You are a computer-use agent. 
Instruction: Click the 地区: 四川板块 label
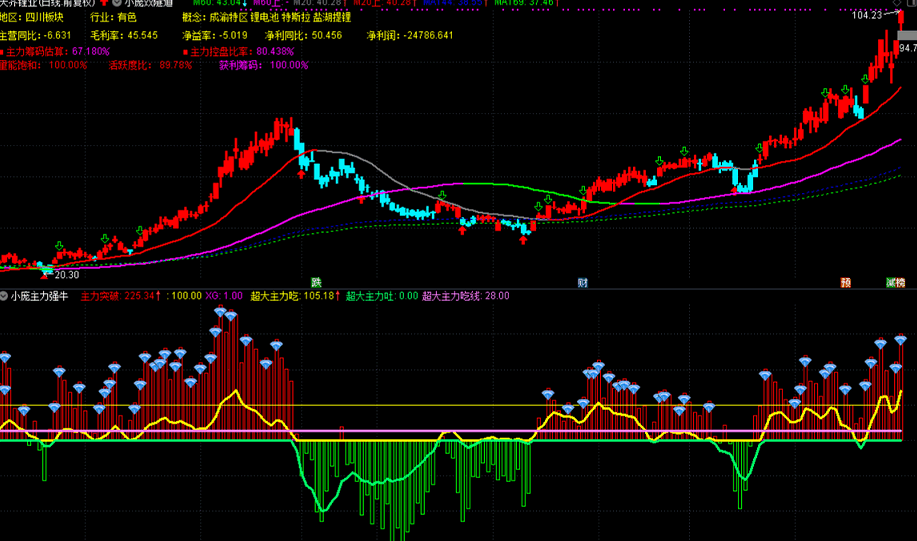click(32, 18)
